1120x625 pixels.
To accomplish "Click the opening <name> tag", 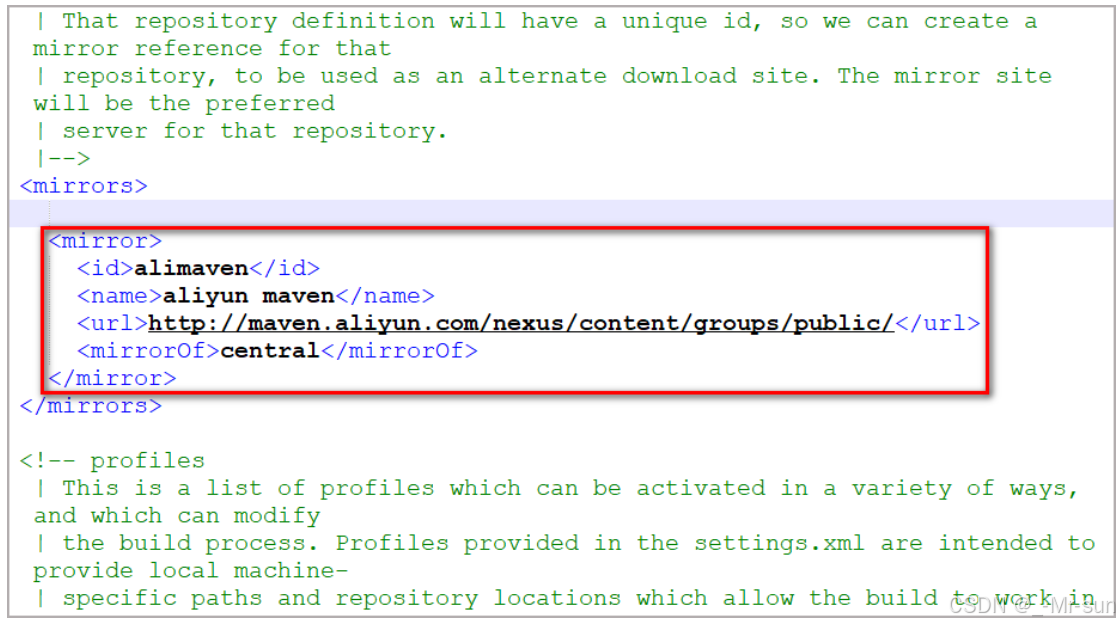I will click(119, 296).
